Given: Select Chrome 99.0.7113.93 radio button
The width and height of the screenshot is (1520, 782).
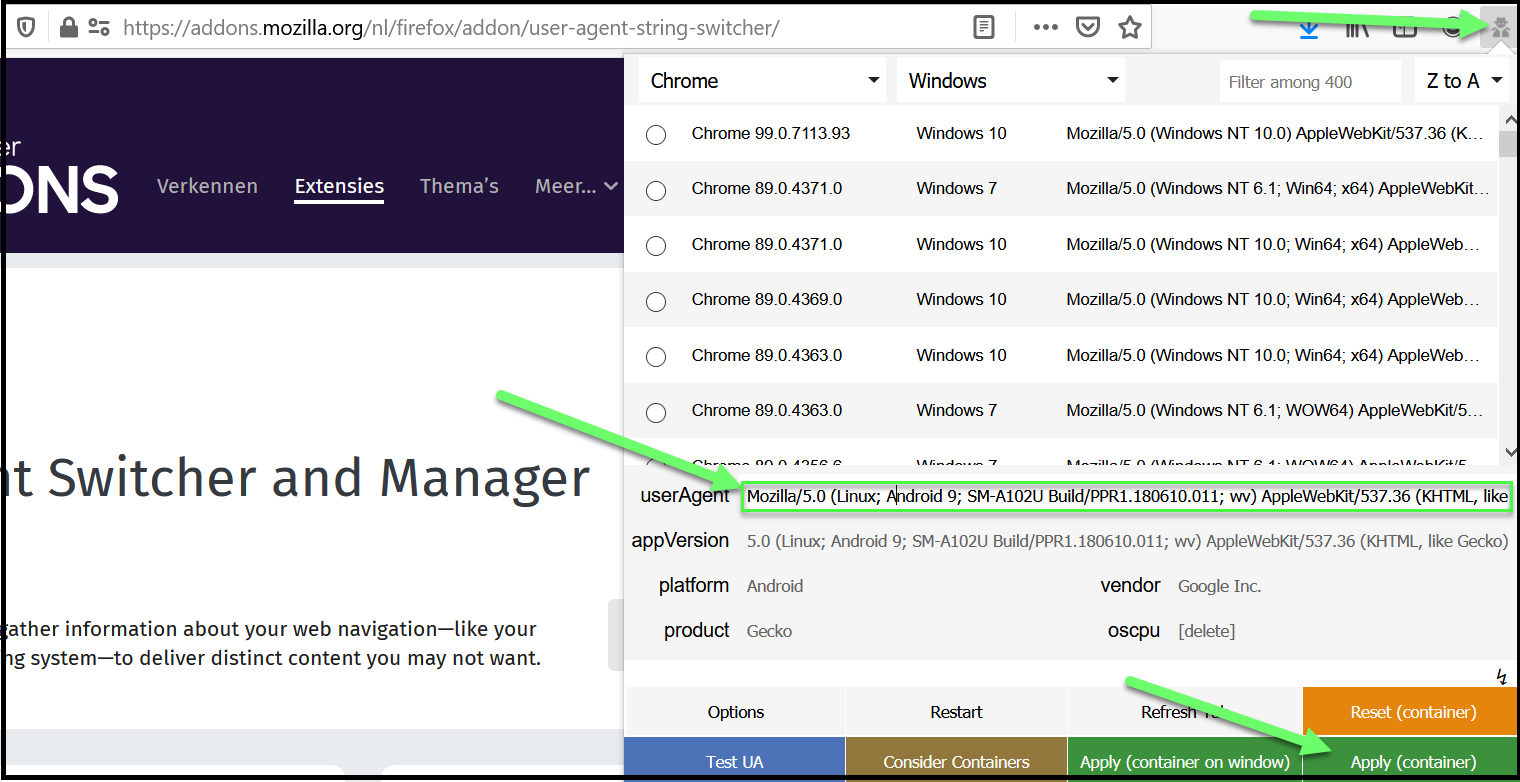Looking at the screenshot, I should coord(656,135).
